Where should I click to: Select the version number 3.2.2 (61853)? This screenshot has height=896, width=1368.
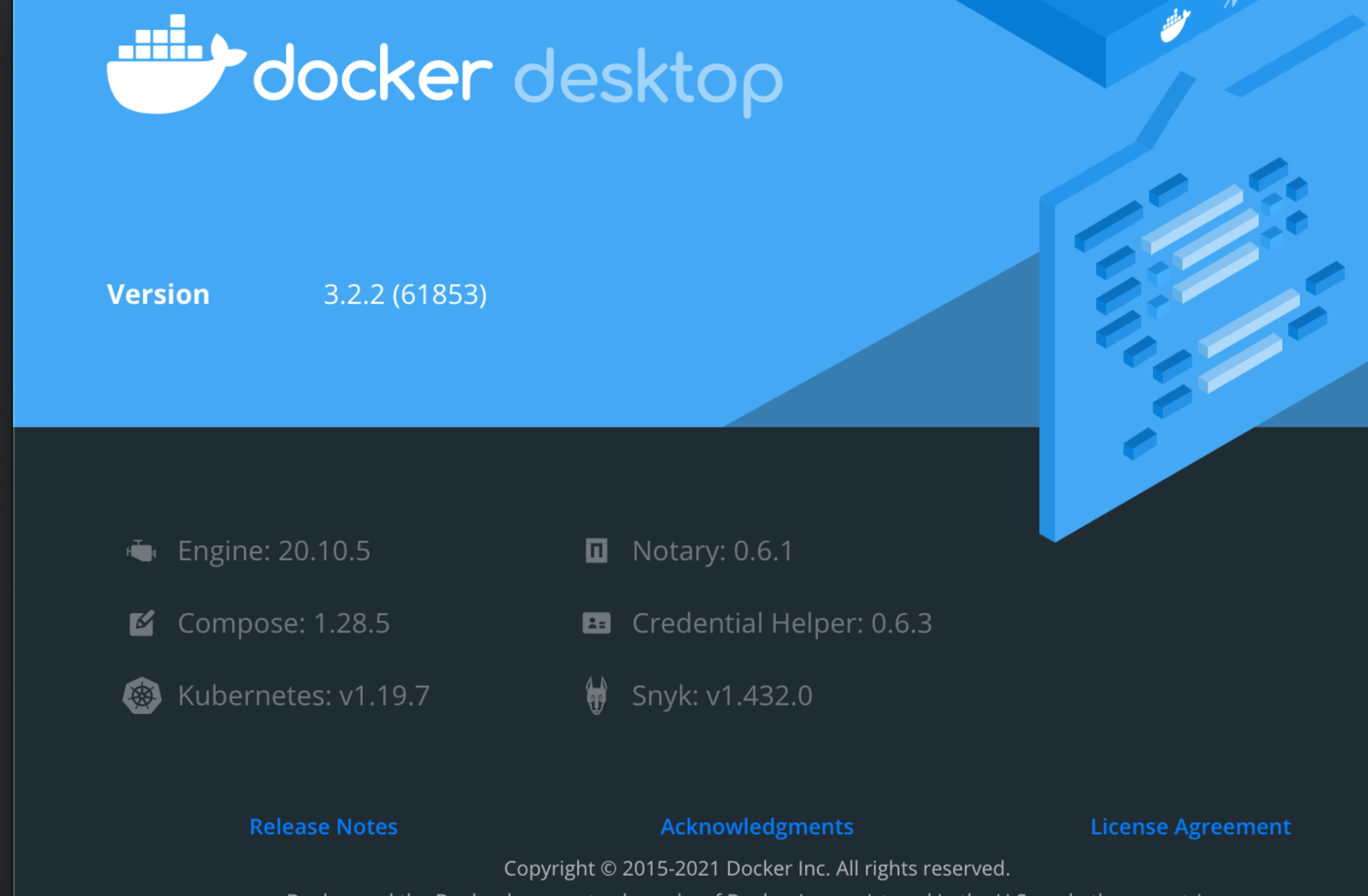tap(405, 294)
